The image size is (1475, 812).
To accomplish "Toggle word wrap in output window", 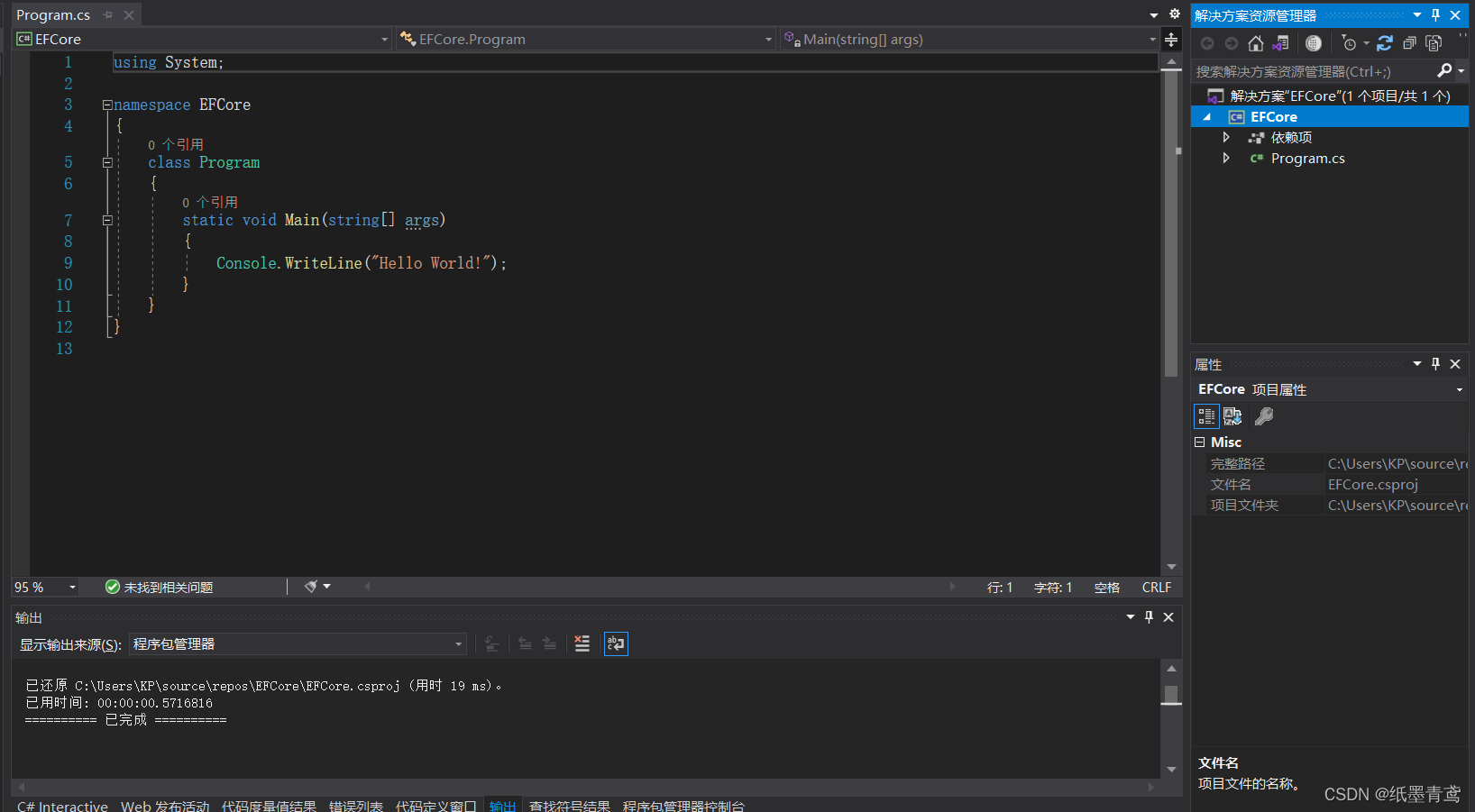I will (616, 643).
